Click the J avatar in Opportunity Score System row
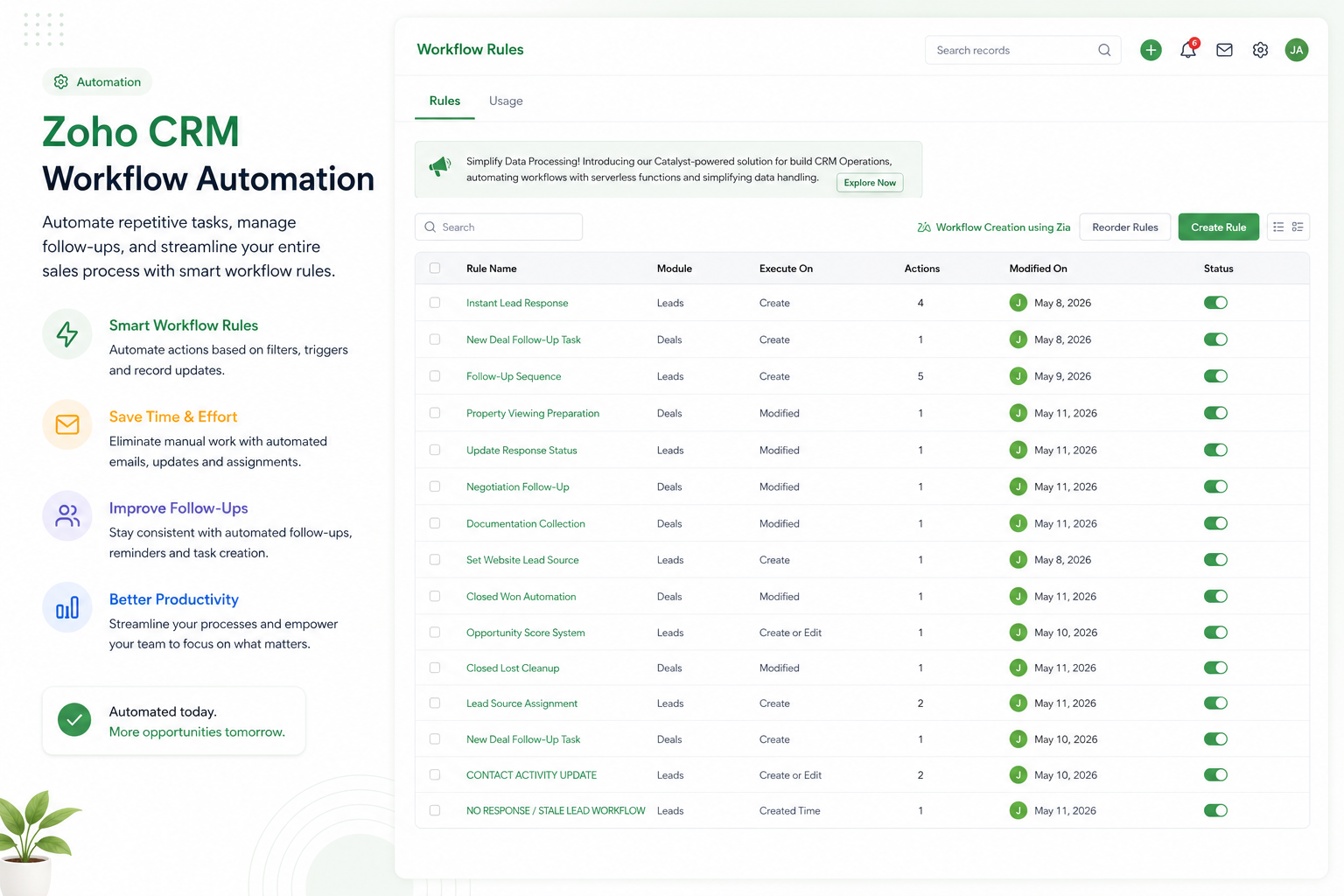1344x896 pixels. 1018,633
